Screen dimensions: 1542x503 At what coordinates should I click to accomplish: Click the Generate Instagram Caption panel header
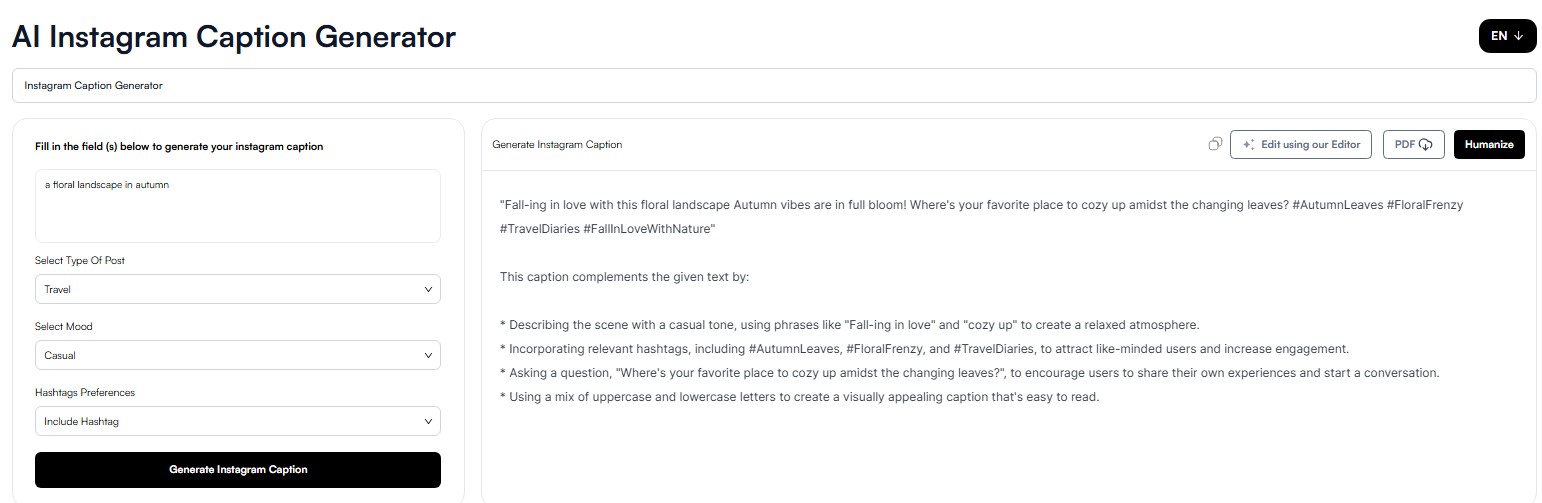[x=557, y=144]
